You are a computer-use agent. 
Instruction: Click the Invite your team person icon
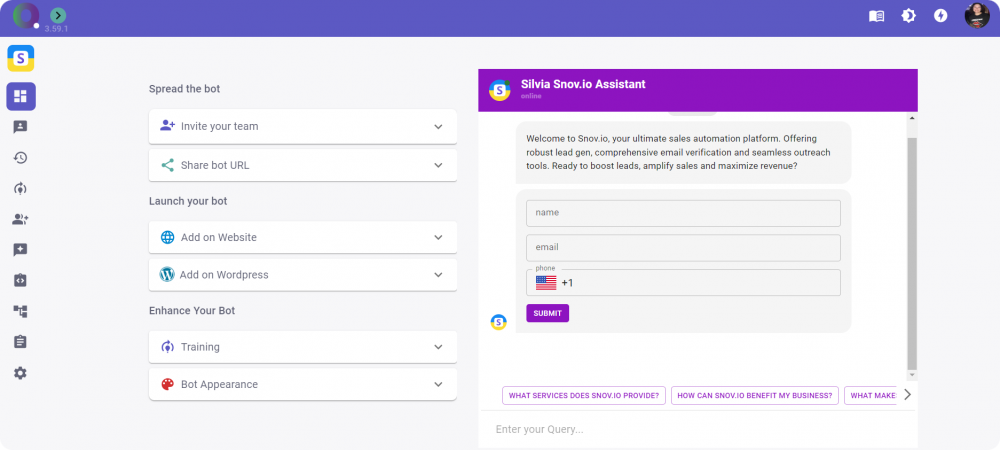tap(168, 126)
